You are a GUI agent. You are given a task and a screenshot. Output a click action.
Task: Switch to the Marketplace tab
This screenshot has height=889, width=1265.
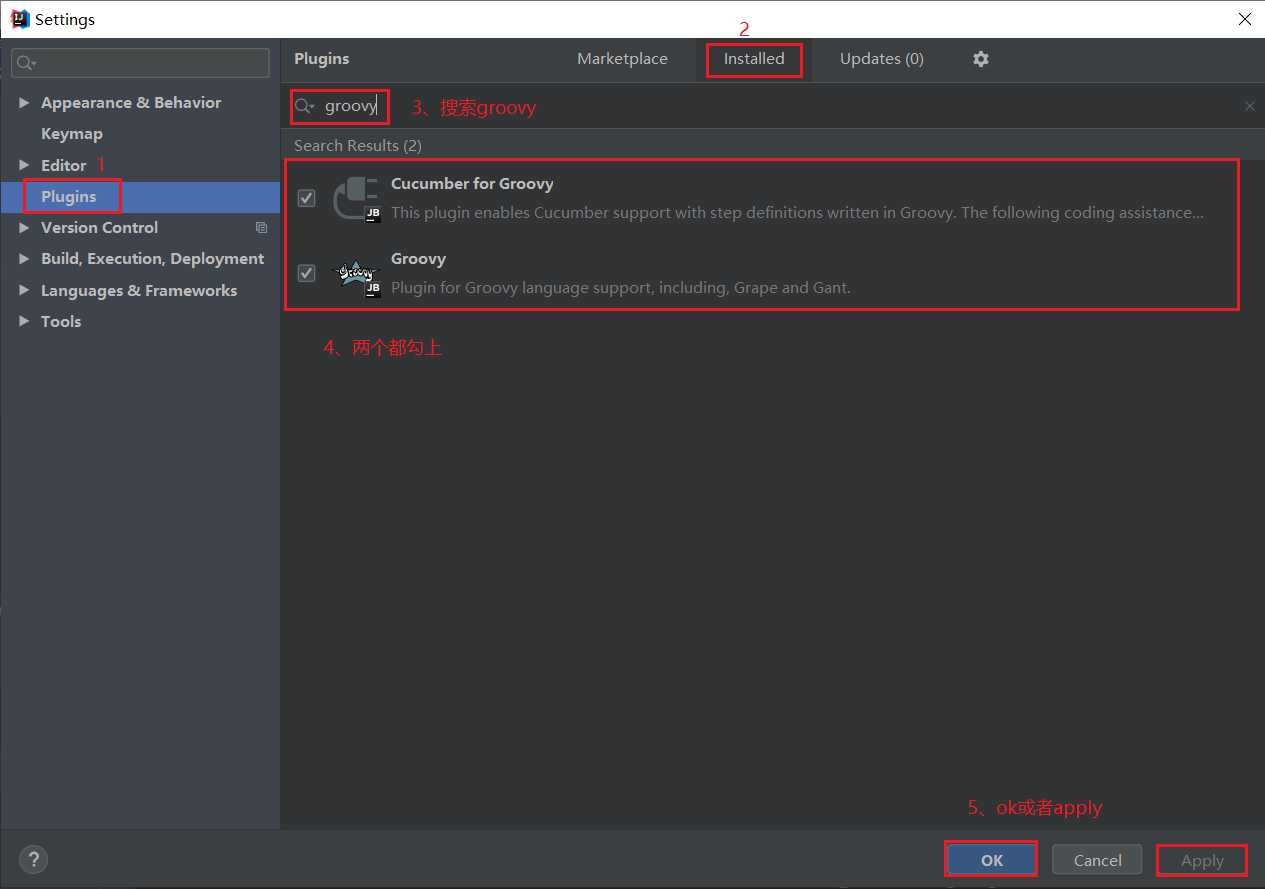622,59
